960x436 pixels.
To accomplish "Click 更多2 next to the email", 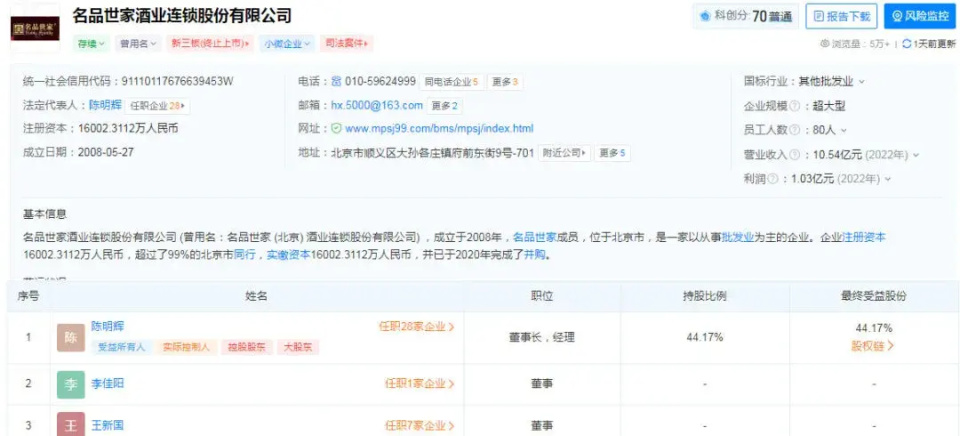I will click(444, 106).
